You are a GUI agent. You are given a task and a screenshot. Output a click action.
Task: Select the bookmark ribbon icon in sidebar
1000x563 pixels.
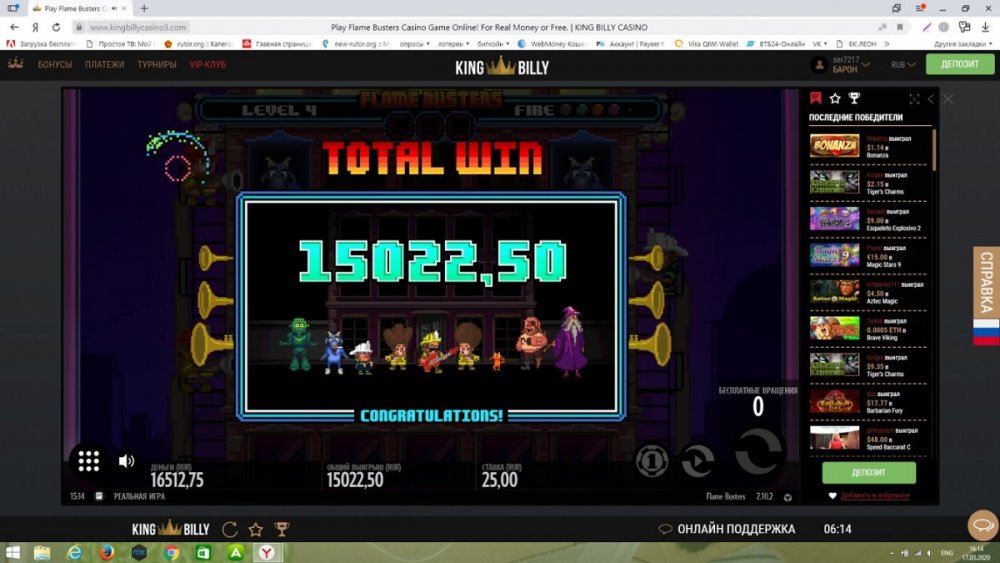[x=816, y=98]
